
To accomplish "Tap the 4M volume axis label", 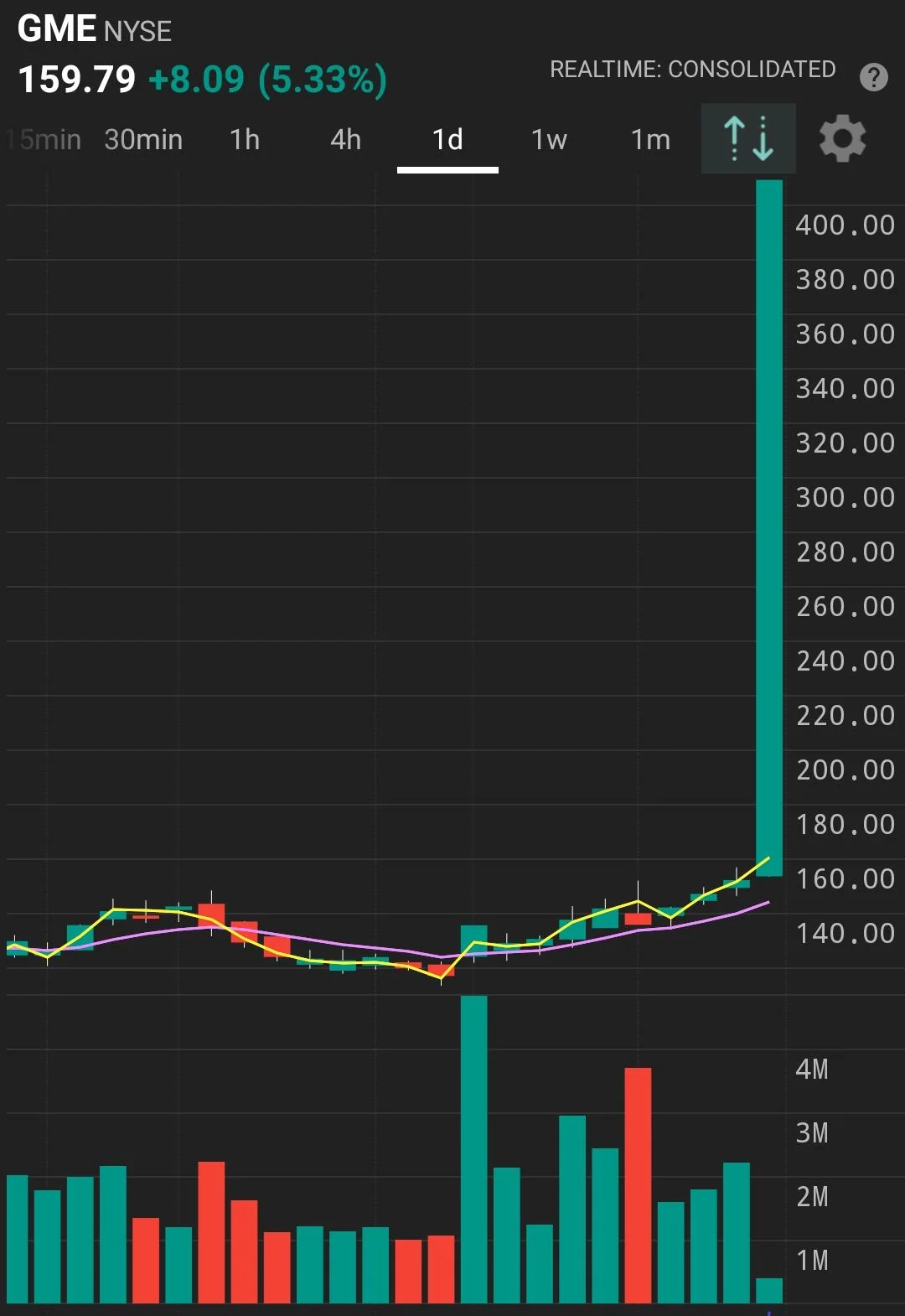I will point(812,1069).
